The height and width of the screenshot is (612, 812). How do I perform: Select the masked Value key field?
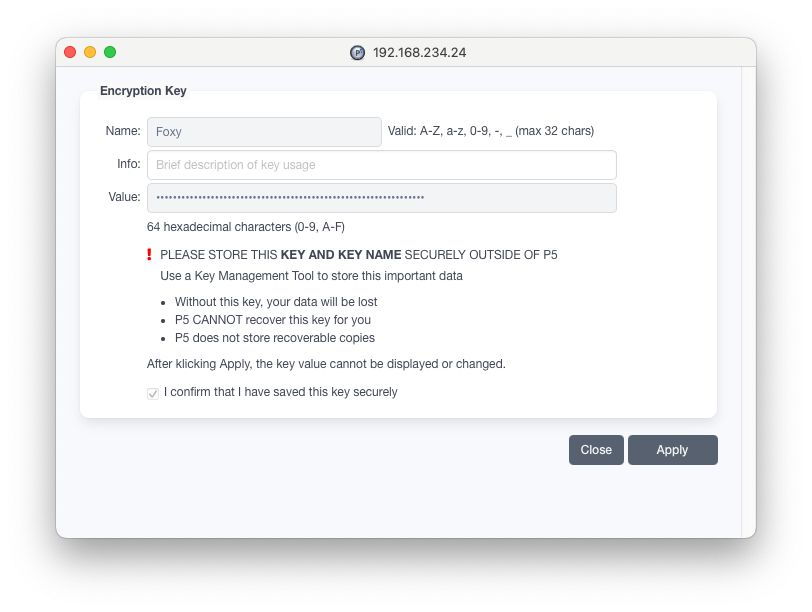(x=382, y=198)
